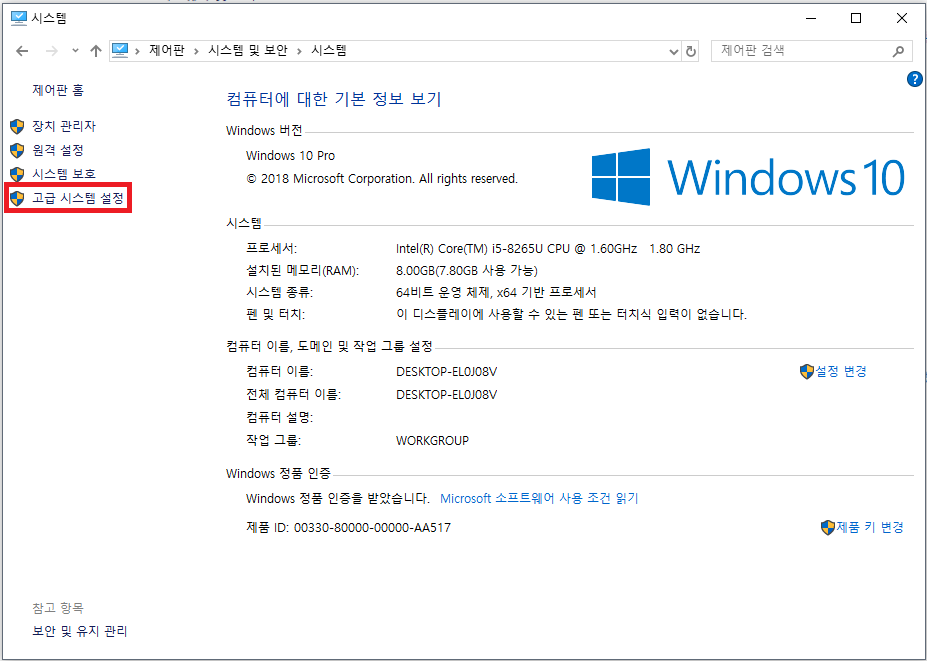The height and width of the screenshot is (661, 927).
Task: Click processor value Intel Core i5-8265U
Action: click(548, 249)
